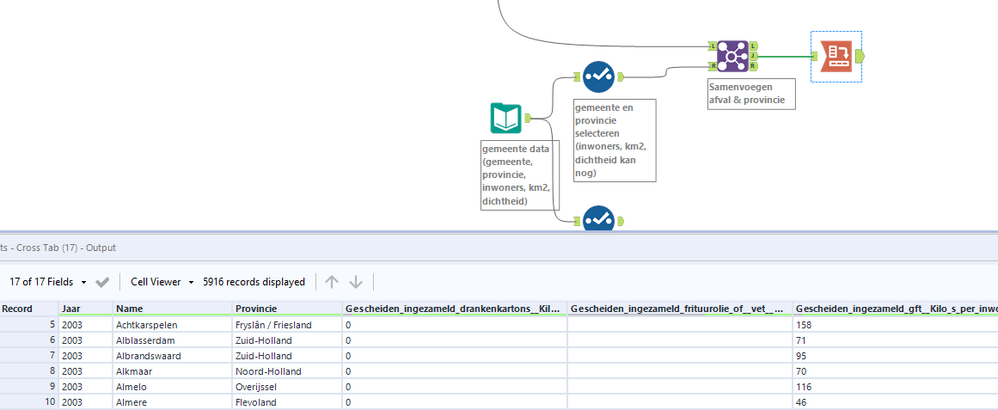Click the 'Almere' name cell
This screenshot has height=410, width=998.
coord(172,401)
